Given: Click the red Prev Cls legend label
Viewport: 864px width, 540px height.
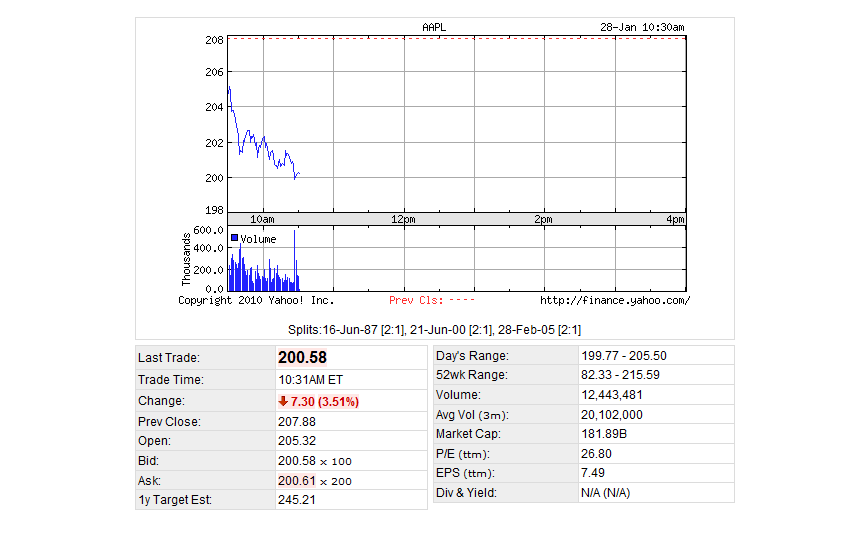Looking at the screenshot, I should point(416,300).
